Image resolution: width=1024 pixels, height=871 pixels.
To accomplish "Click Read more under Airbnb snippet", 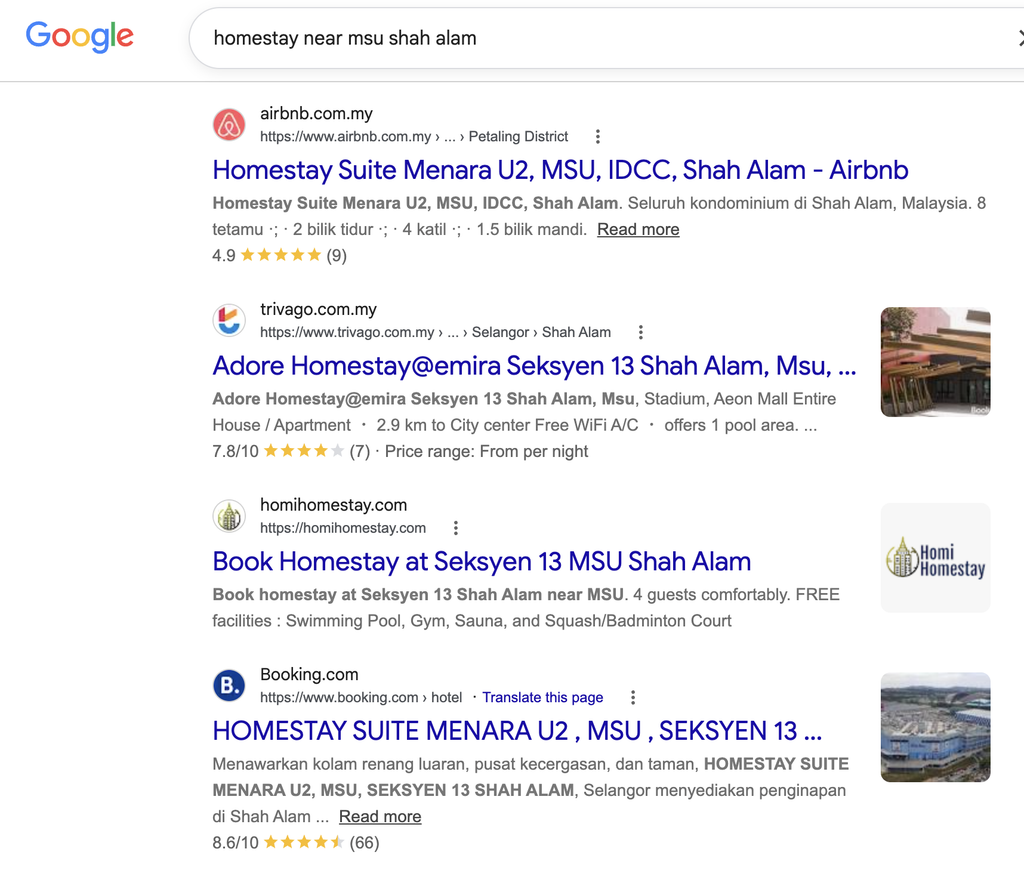I will [x=638, y=229].
